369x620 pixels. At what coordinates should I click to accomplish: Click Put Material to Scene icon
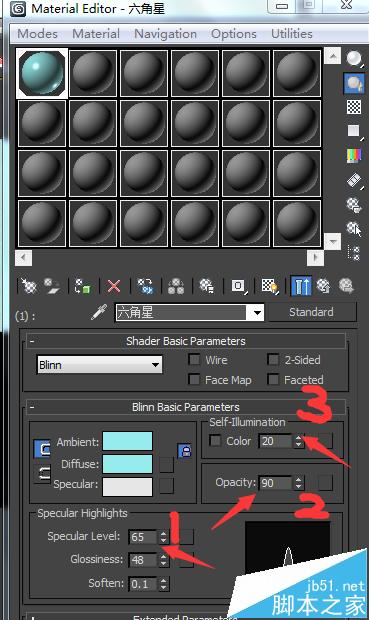click(x=52, y=285)
